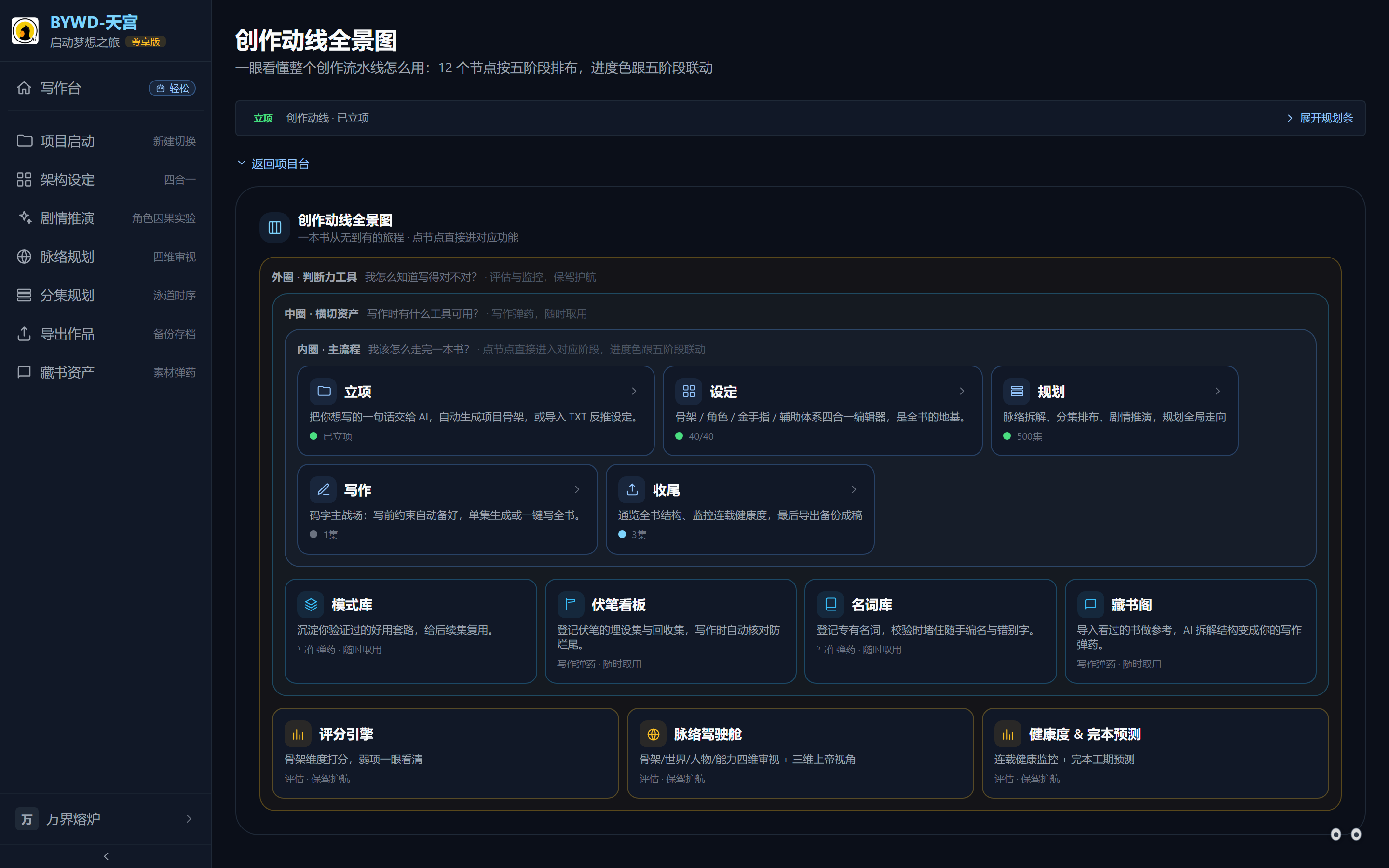The image size is (1389, 868).
Task: Click the chevron on the 立项 card
Action: coord(634,391)
